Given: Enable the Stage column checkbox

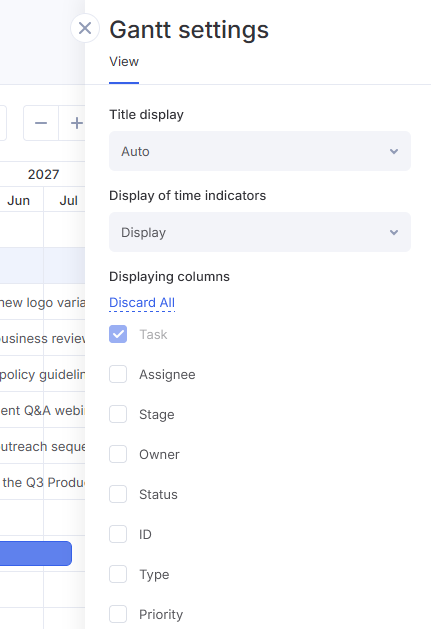Looking at the screenshot, I should click(118, 414).
